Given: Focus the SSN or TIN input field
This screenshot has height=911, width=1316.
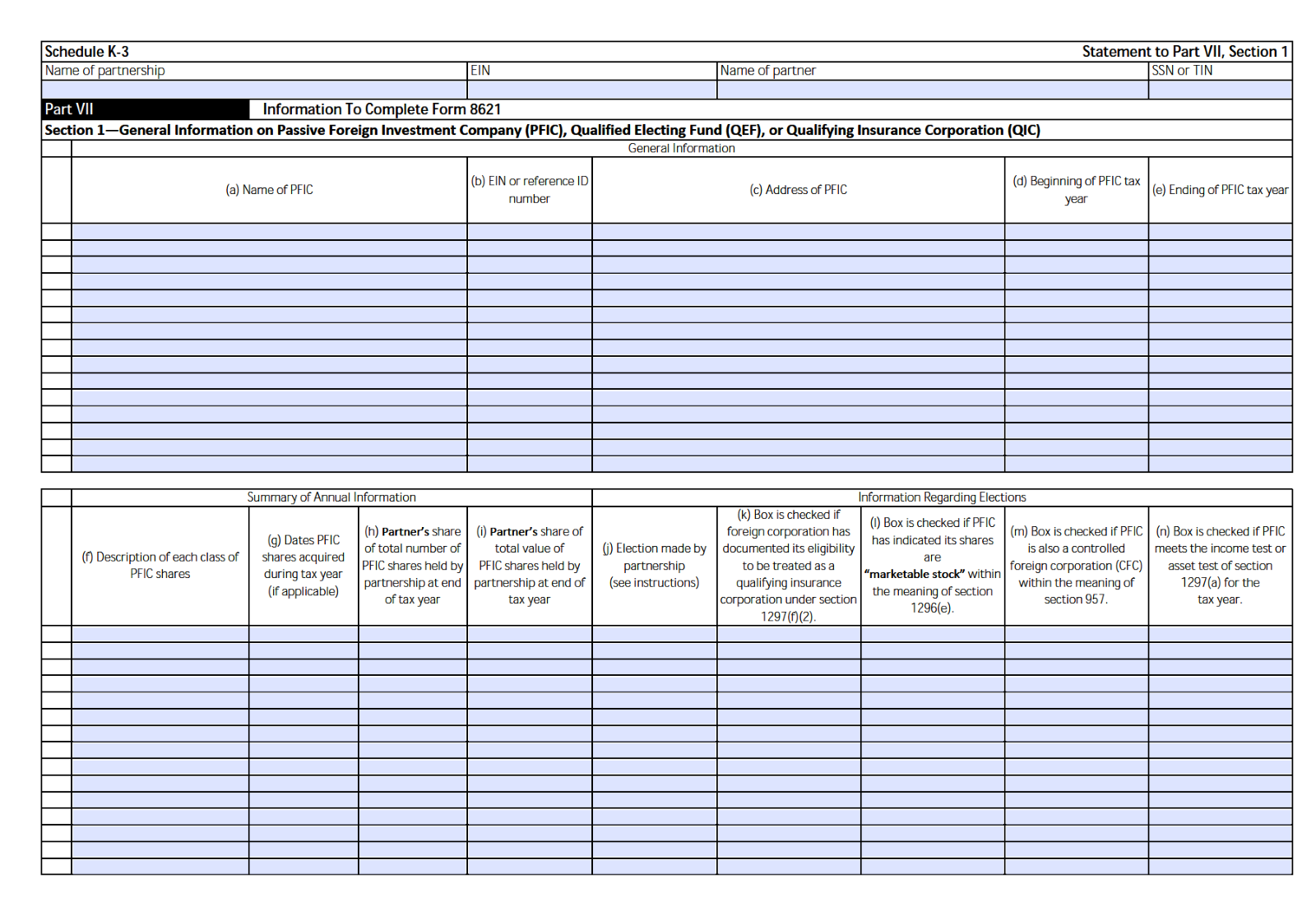Looking at the screenshot, I should click(x=1220, y=90).
